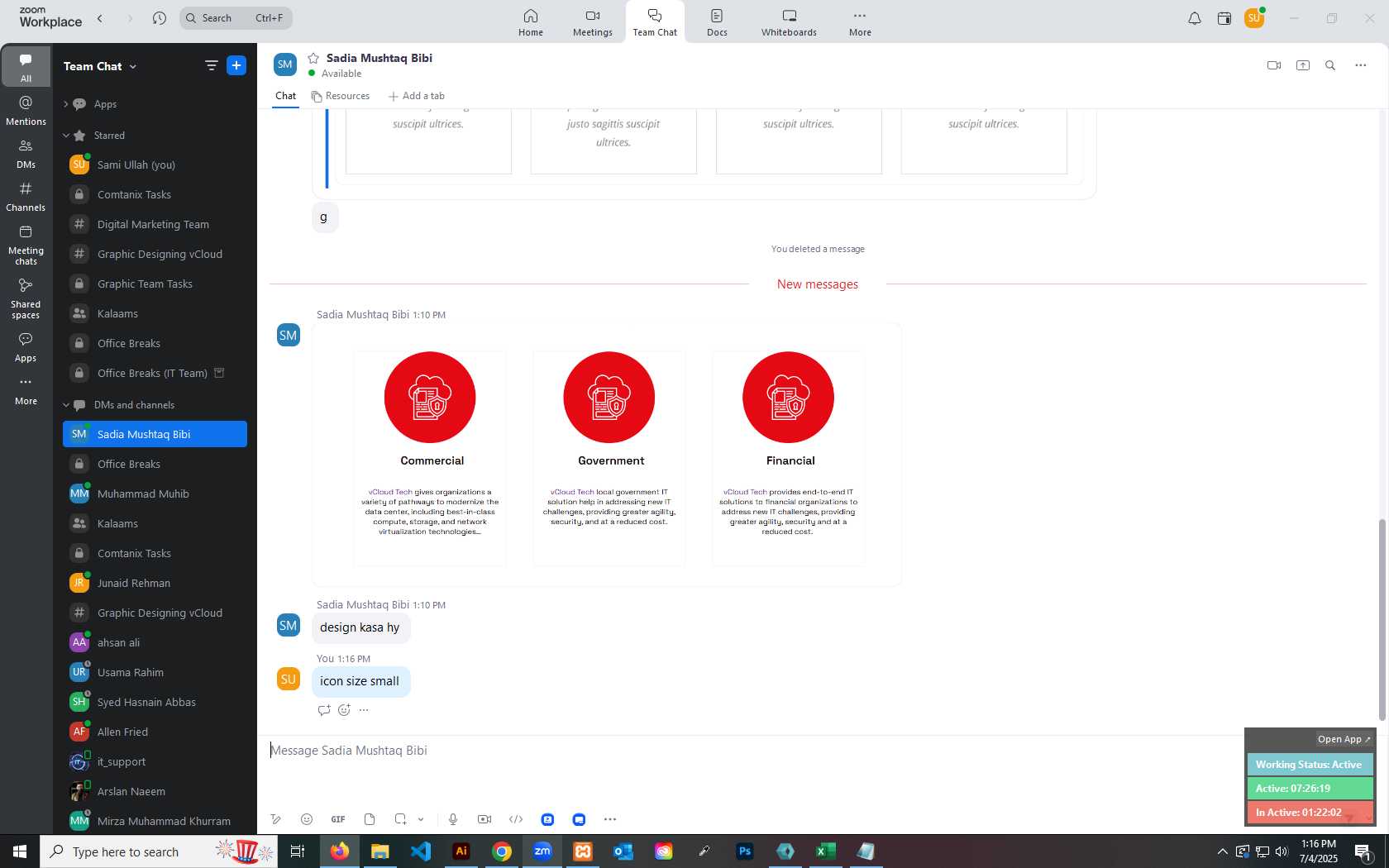Reply in thread to 'icon size small'
Image resolution: width=1389 pixels, height=868 pixels.
(x=324, y=710)
